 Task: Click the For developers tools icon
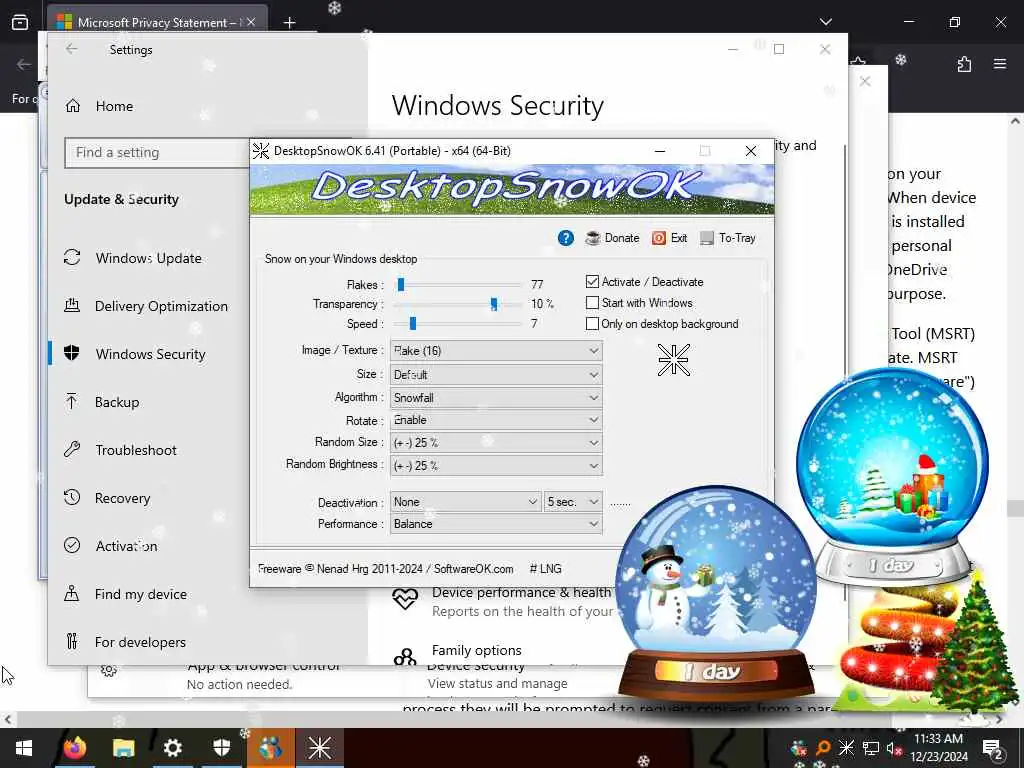[72, 641]
